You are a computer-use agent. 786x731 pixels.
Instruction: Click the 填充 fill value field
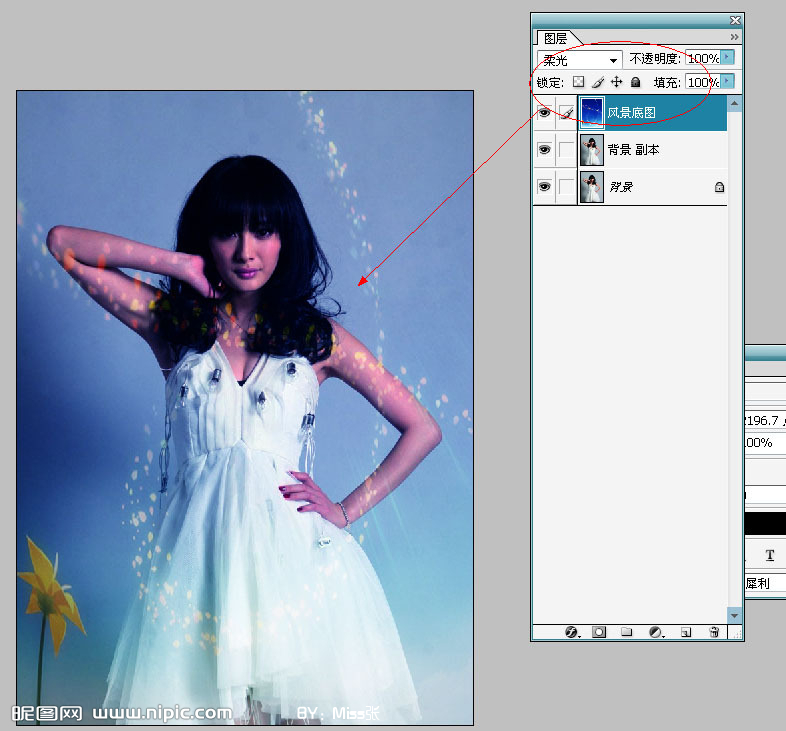pos(703,82)
